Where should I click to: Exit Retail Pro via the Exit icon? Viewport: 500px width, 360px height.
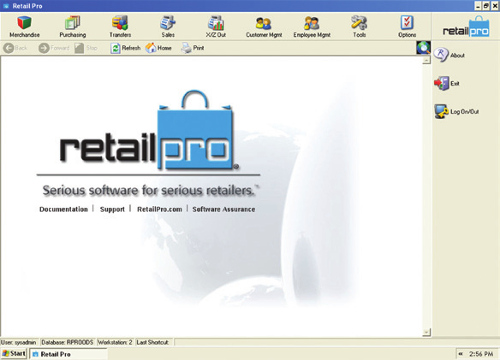click(x=446, y=83)
